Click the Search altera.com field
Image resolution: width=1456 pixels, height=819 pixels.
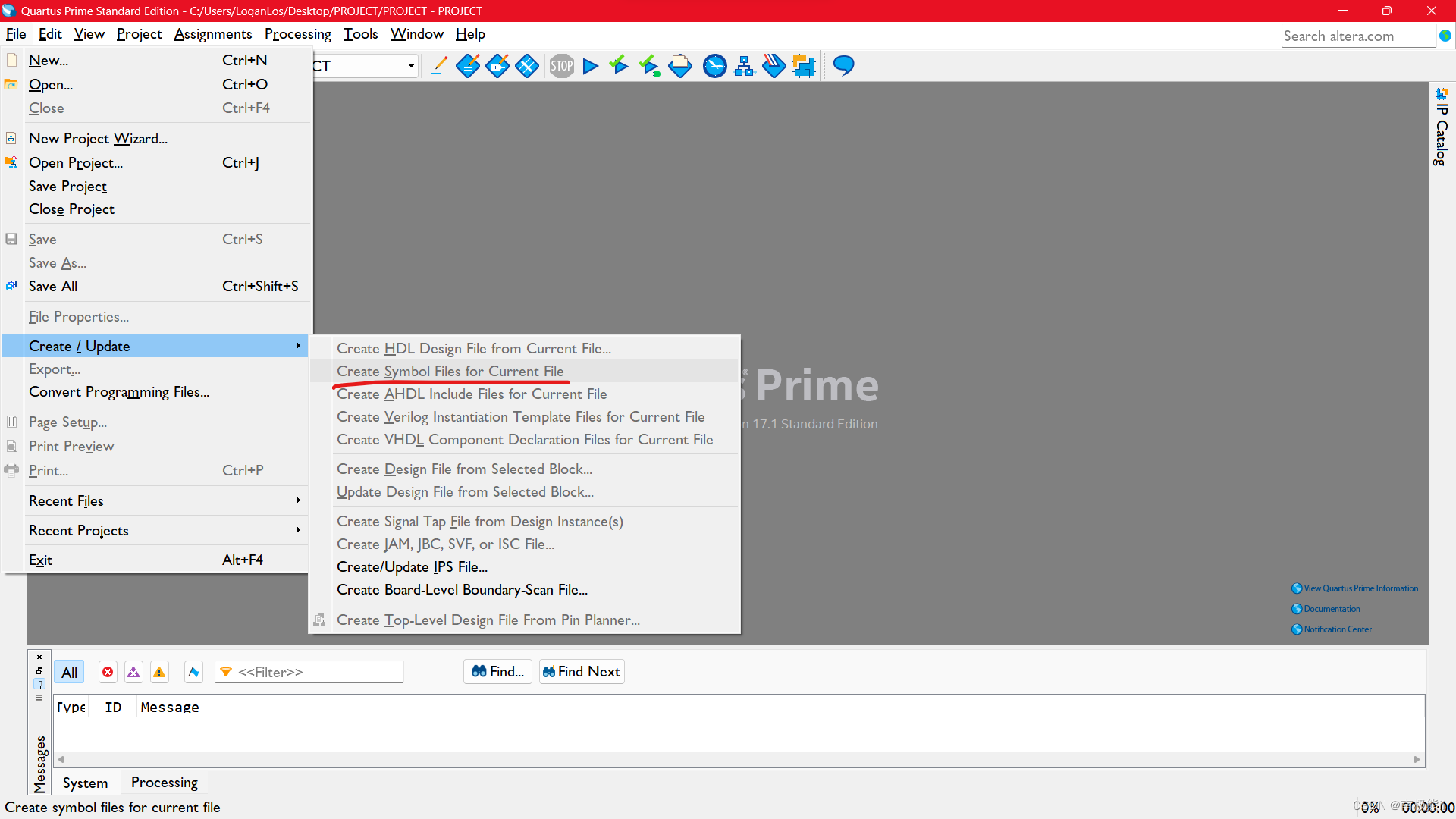point(1356,36)
